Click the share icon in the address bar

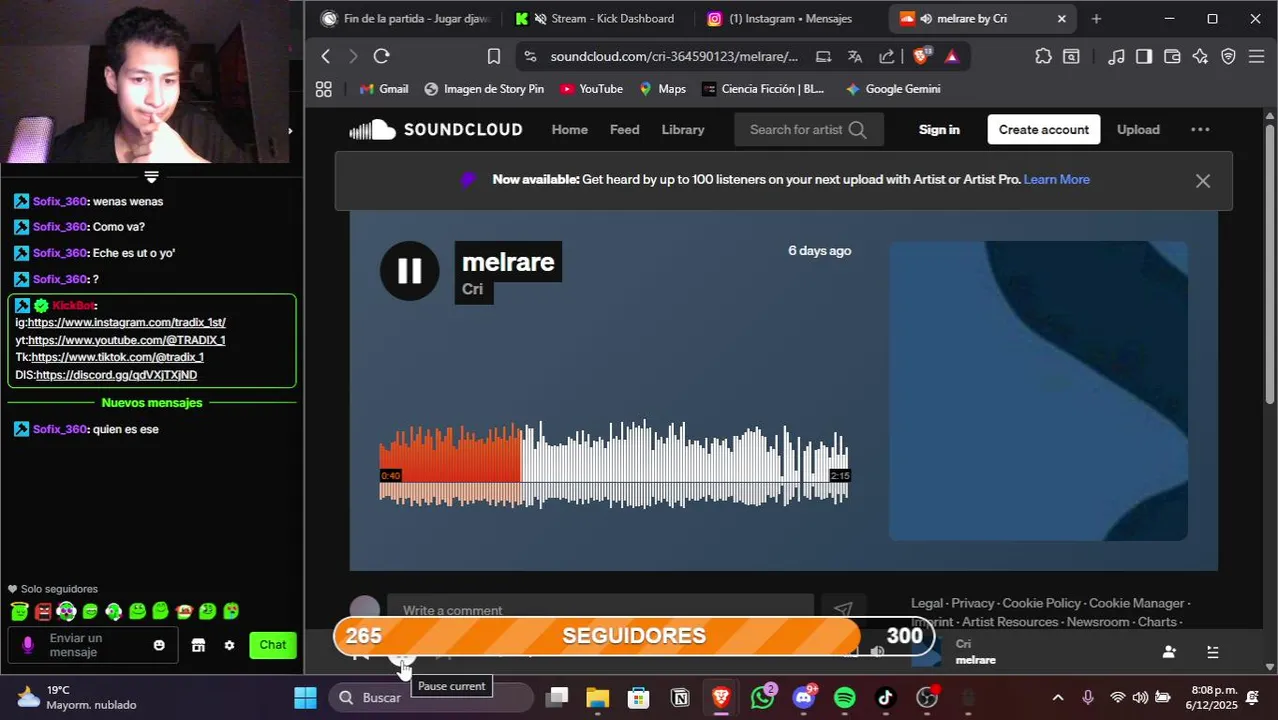coord(886,57)
